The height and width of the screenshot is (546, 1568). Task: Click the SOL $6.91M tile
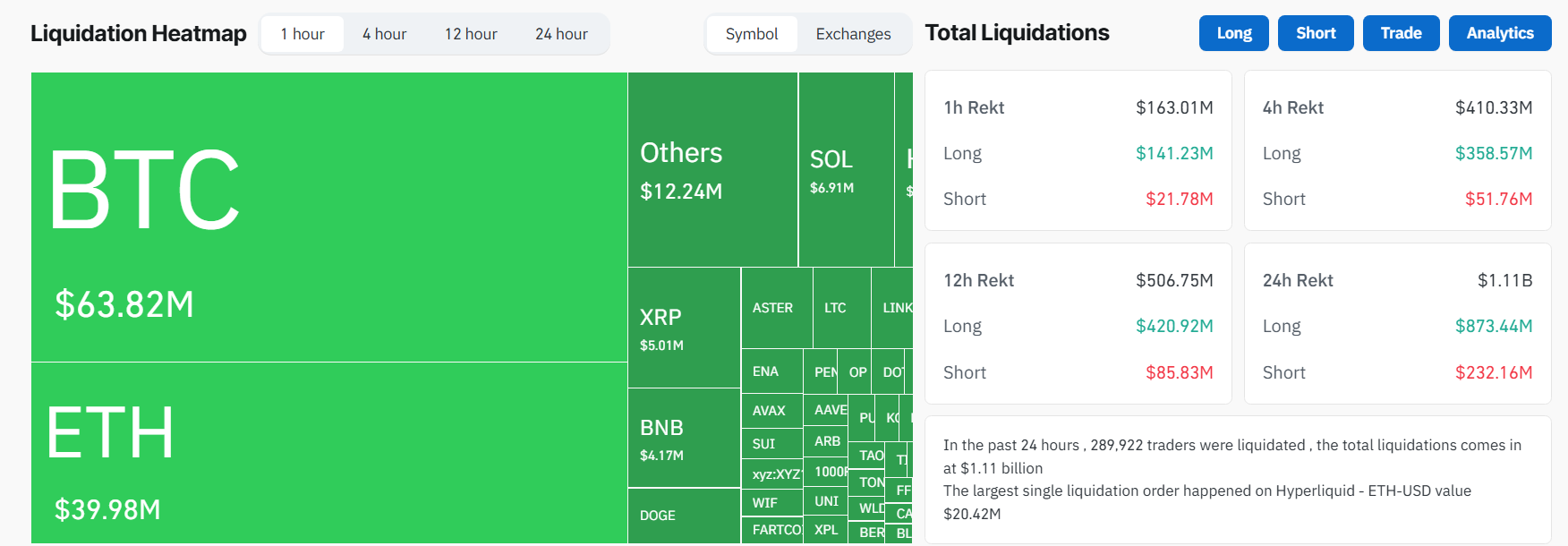click(846, 170)
